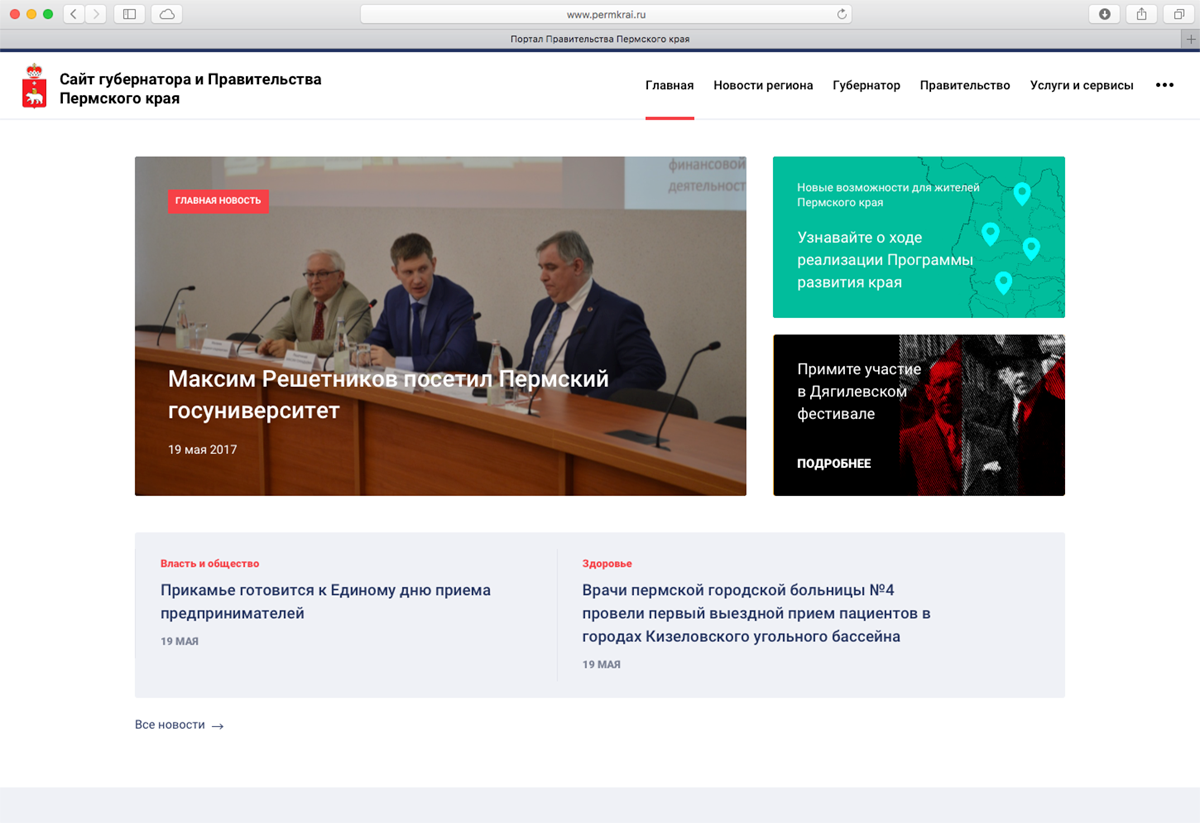Click ПОДРОБНЕЕ on Diaghilev festival banner
This screenshot has width=1200, height=823.
(833, 464)
